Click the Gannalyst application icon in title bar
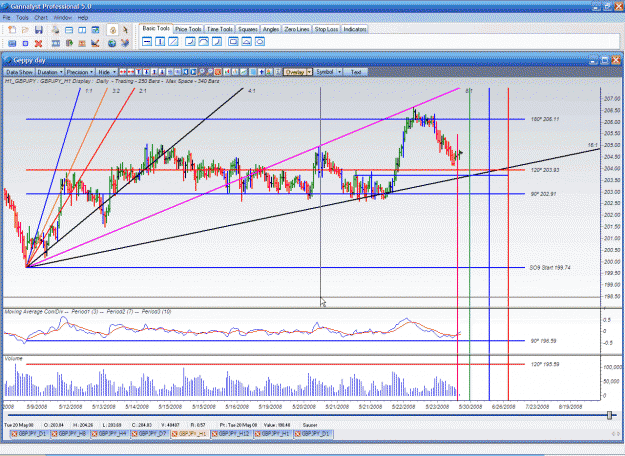The height and width of the screenshot is (456, 625). 5,6
